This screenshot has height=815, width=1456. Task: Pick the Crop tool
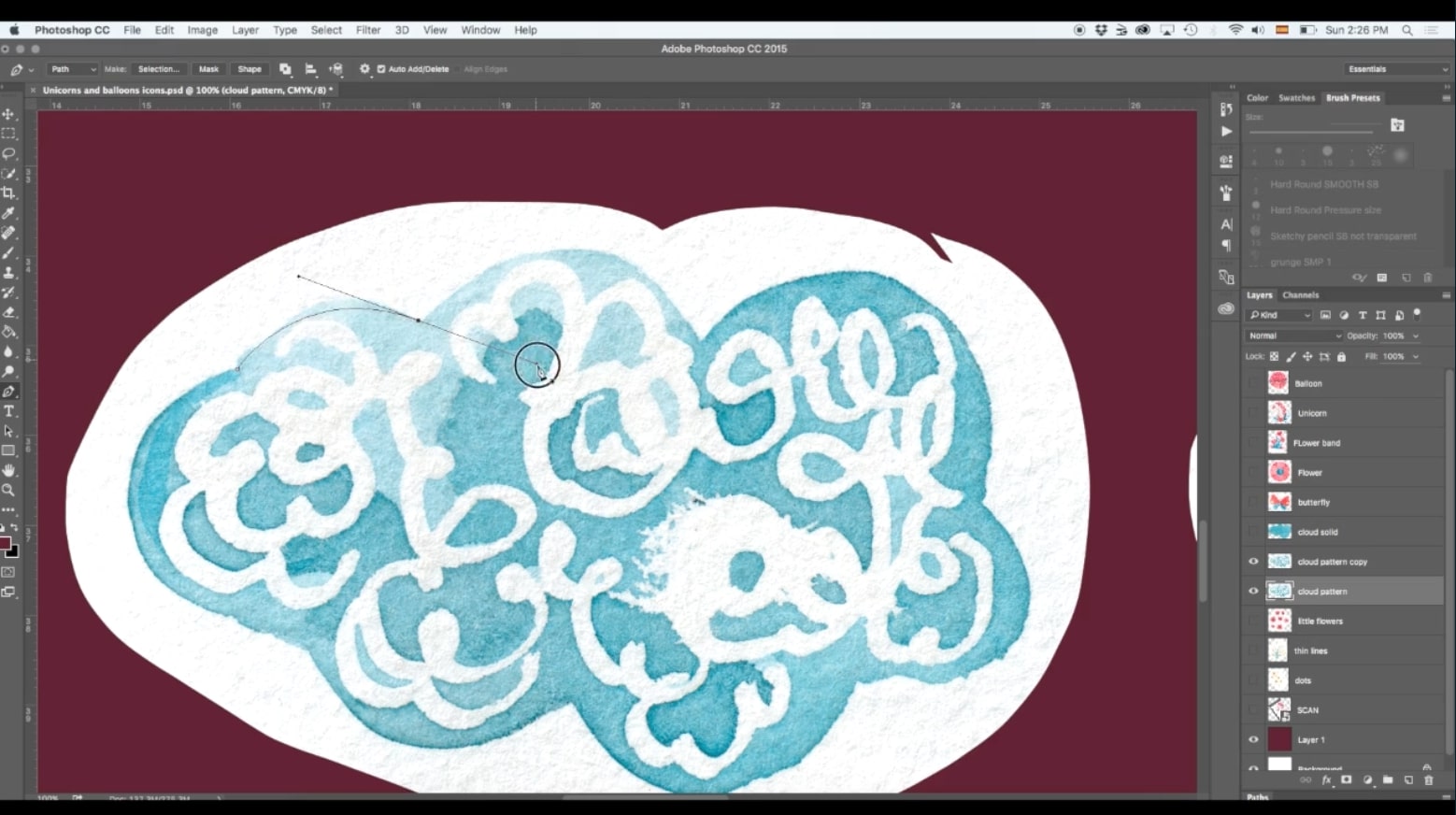9,193
